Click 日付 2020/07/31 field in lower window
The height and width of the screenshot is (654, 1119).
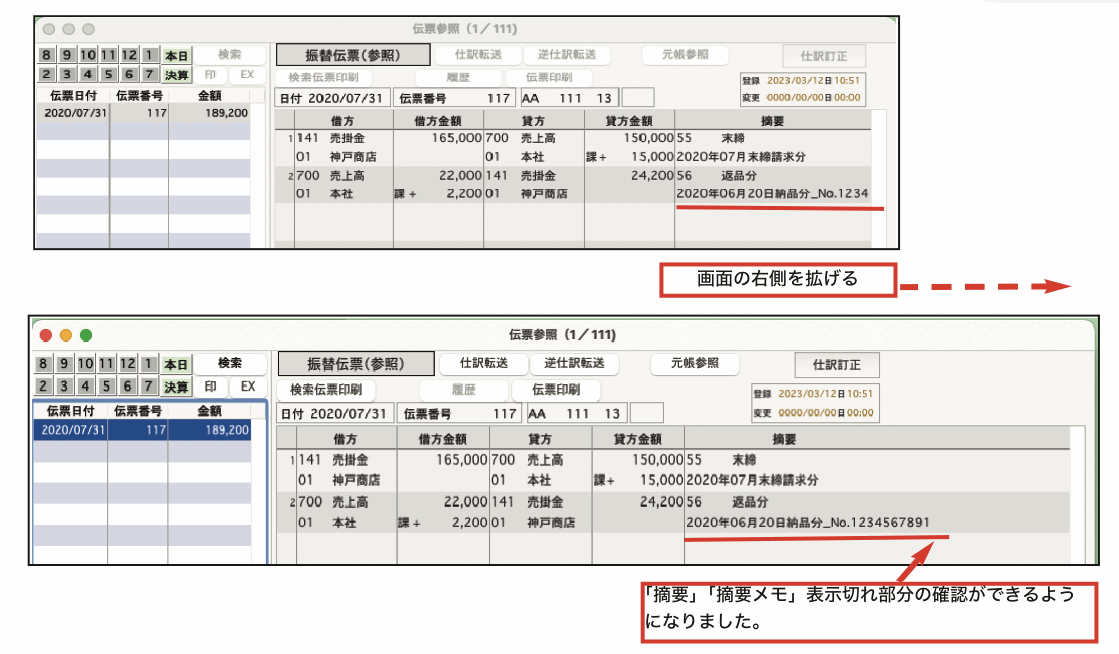[x=334, y=414]
